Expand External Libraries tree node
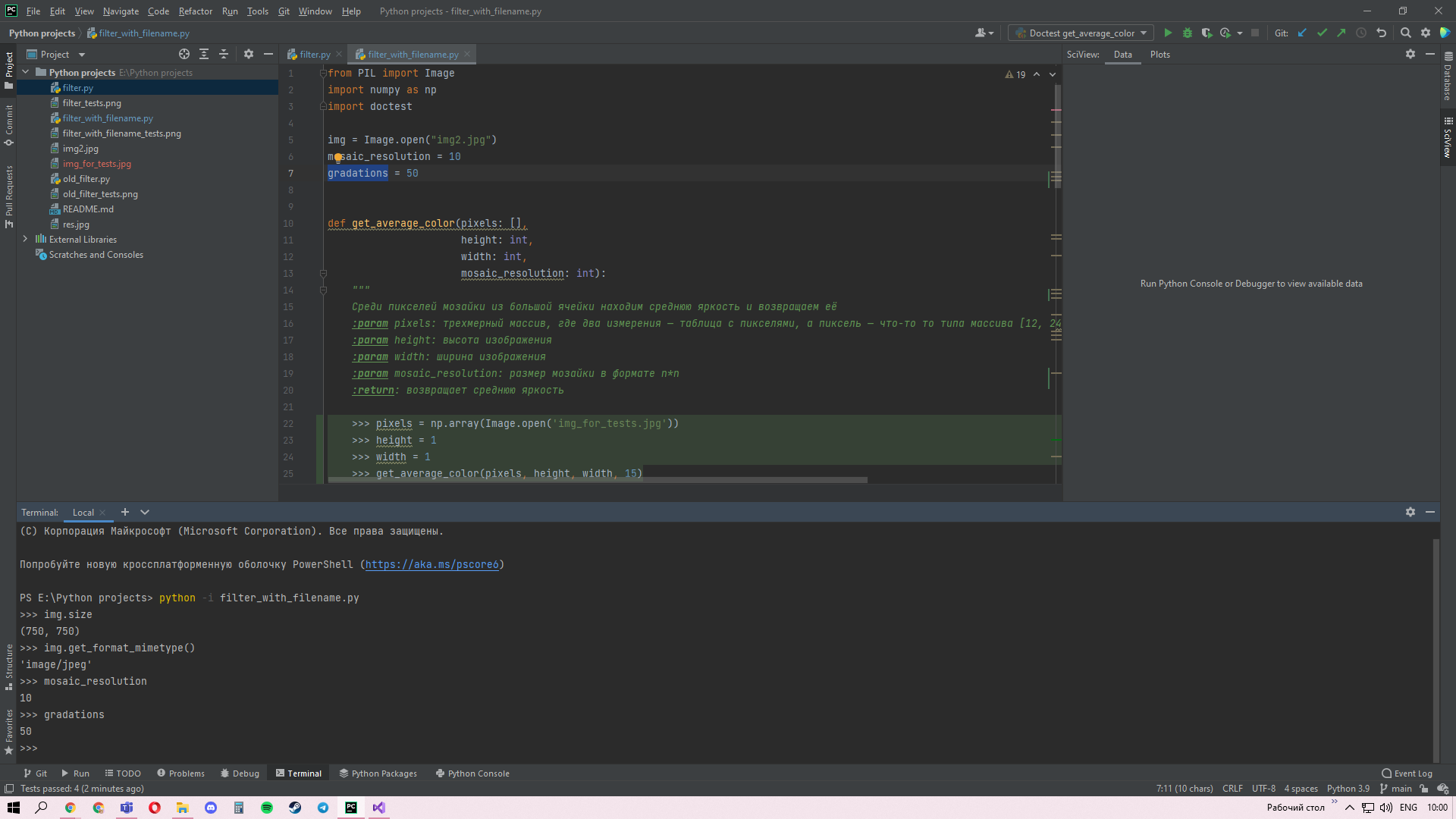The image size is (1456, 819). coord(25,239)
